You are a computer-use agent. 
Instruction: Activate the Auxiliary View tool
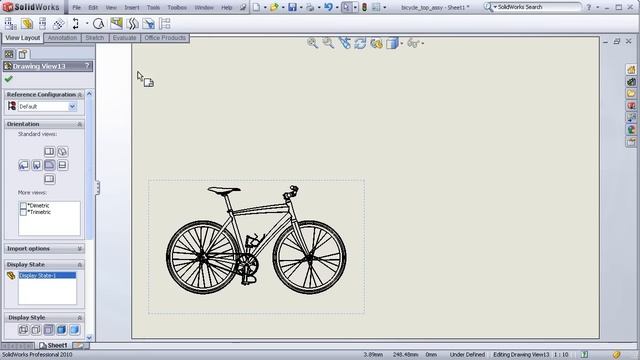pyautogui.click(x=58, y=24)
